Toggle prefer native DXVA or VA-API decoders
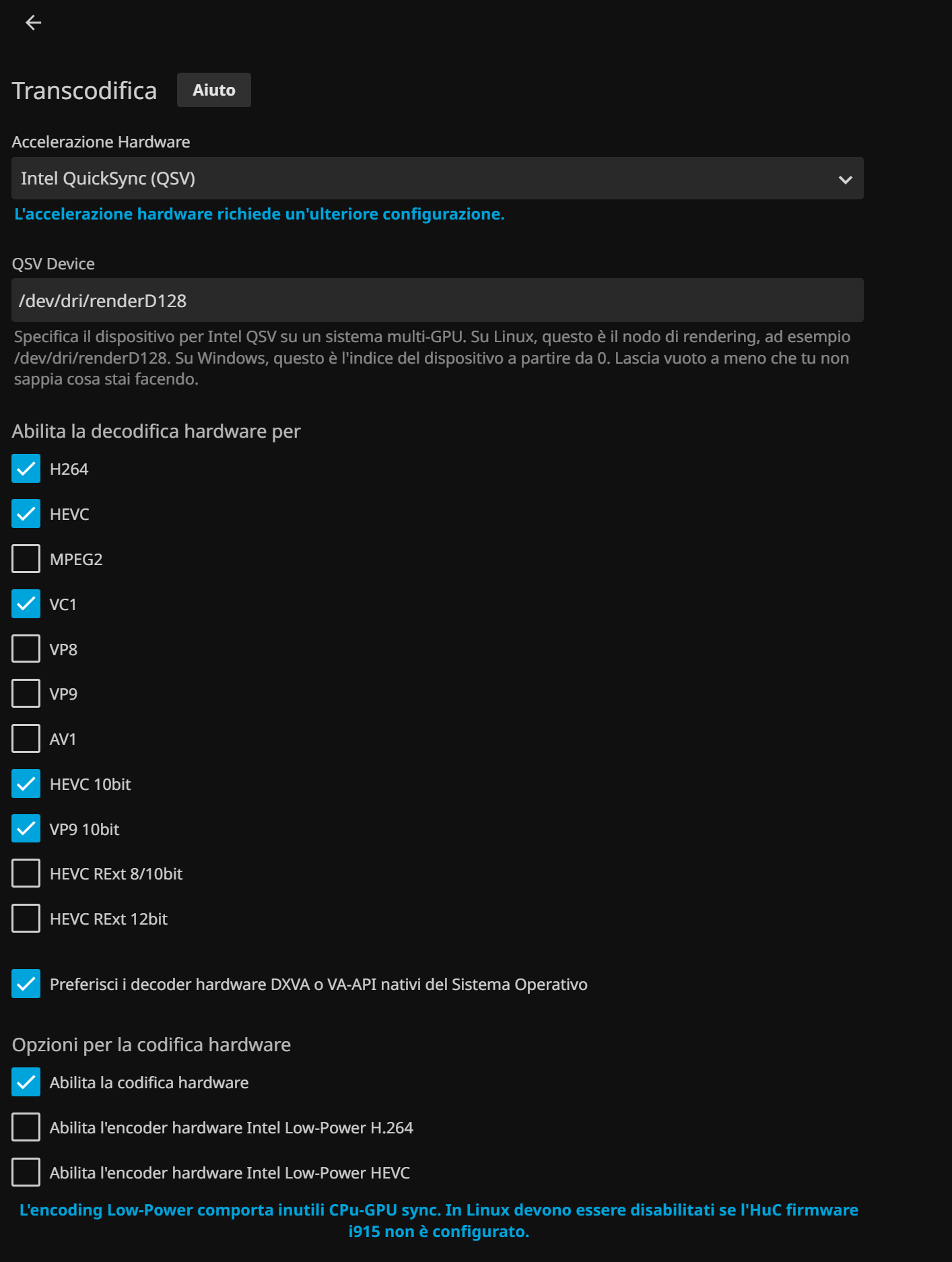This screenshot has width=952, height=1262. pyautogui.click(x=26, y=984)
